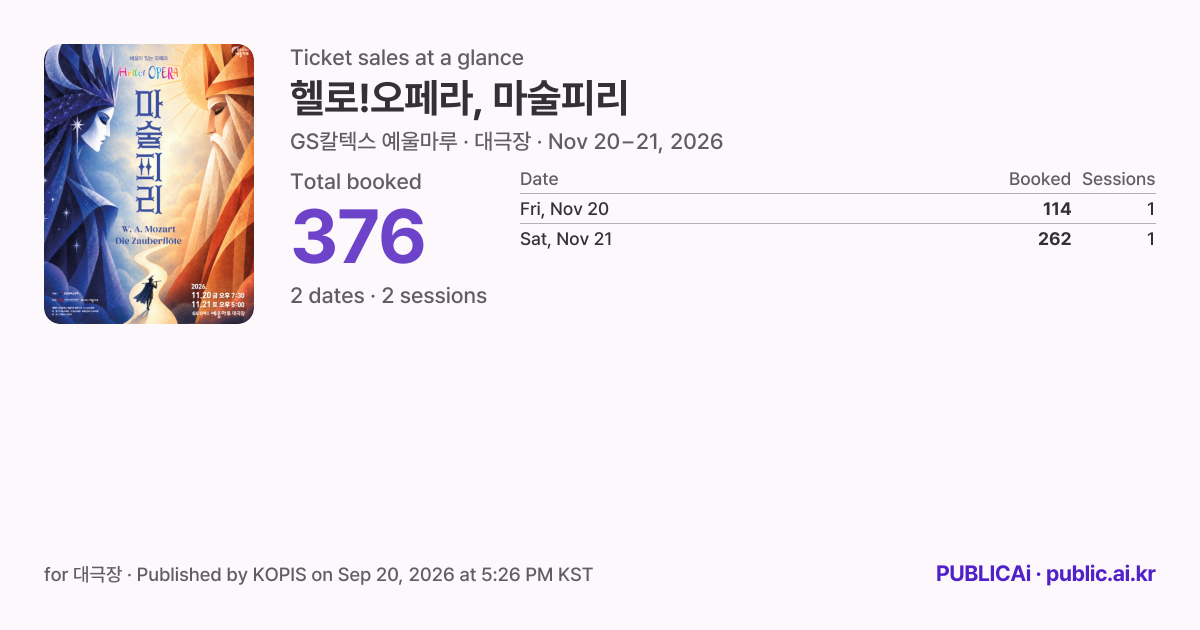1200x630 pixels.
Task: Click the booked value 262
Action: coord(1054,239)
